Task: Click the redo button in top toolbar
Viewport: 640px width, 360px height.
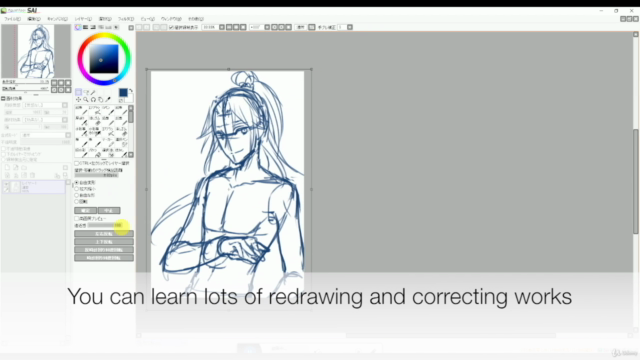Action: [x=146, y=27]
